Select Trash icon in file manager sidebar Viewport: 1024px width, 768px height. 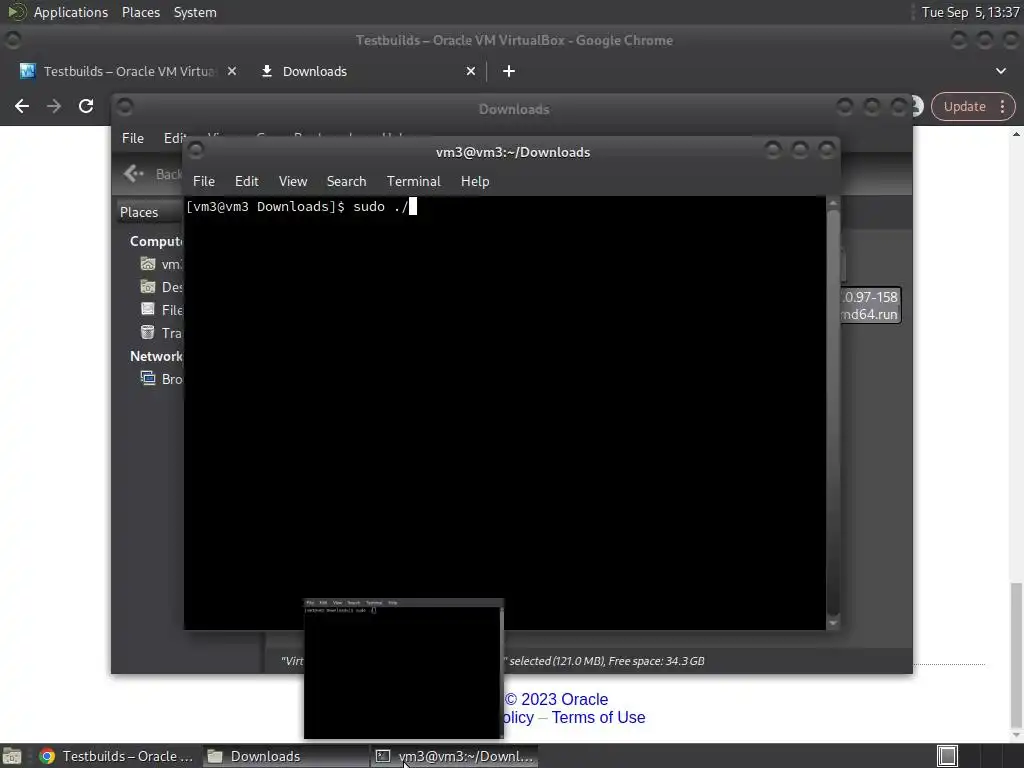tap(148, 332)
